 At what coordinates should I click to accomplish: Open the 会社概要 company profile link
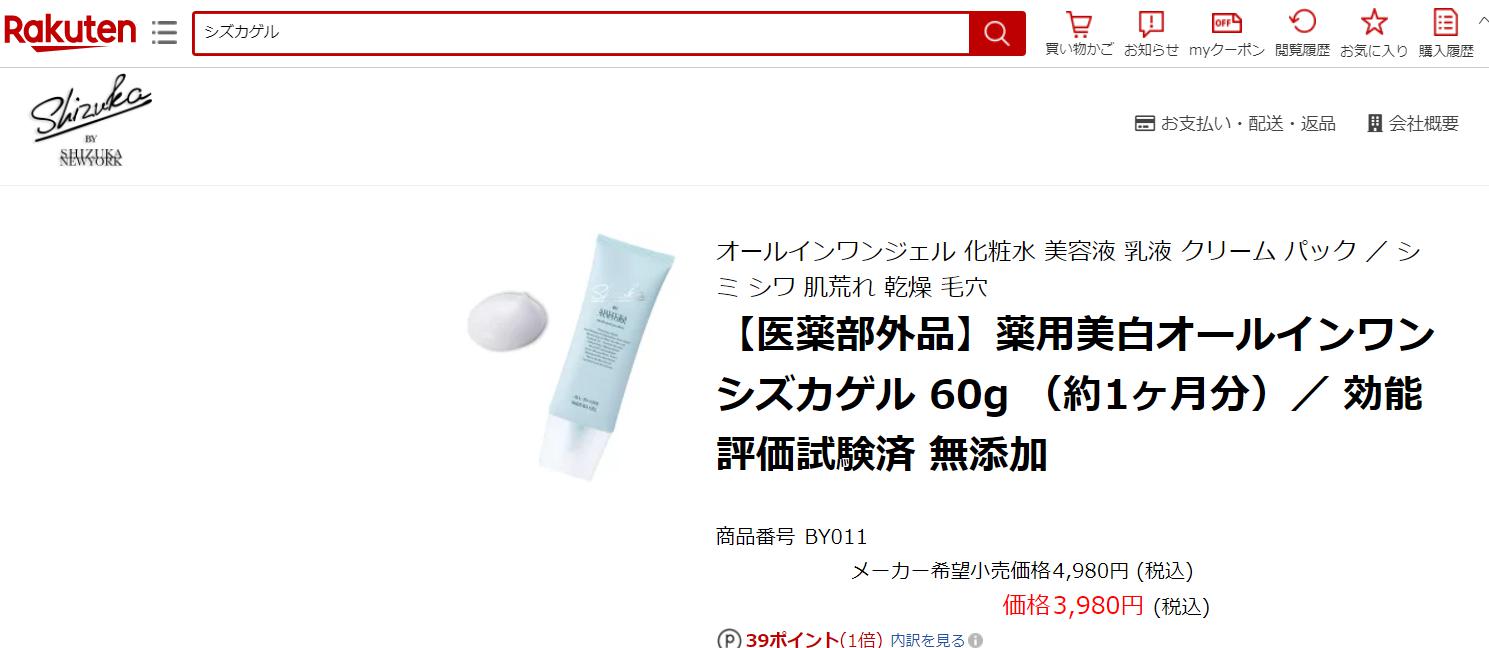coord(1413,123)
